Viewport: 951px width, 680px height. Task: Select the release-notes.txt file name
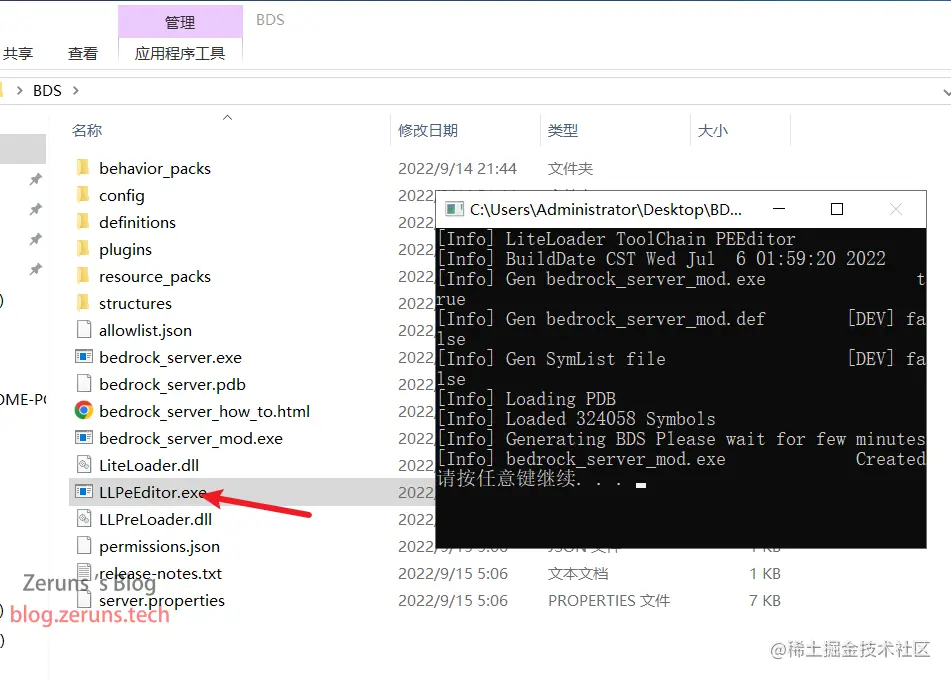pos(161,573)
